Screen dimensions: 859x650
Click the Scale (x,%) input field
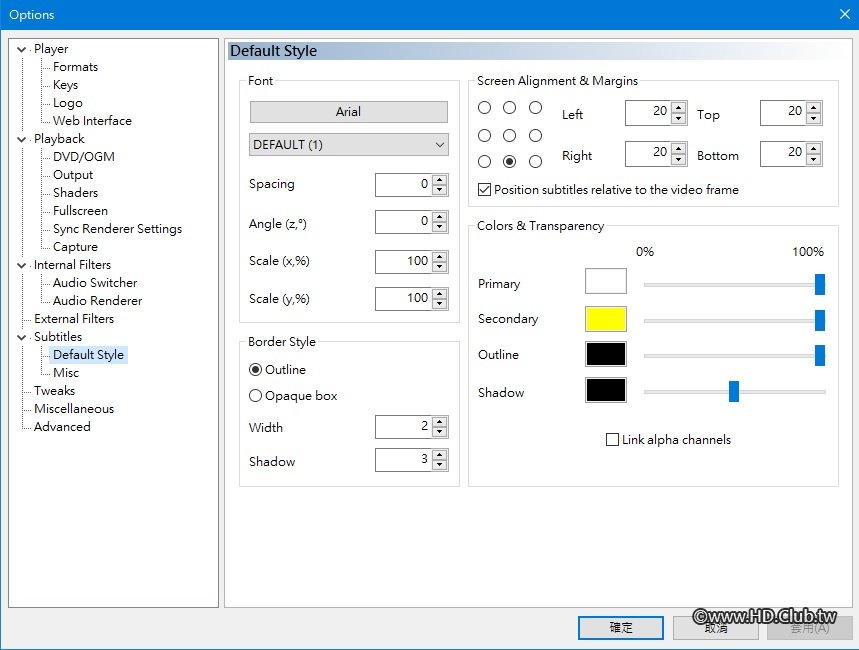pos(404,261)
